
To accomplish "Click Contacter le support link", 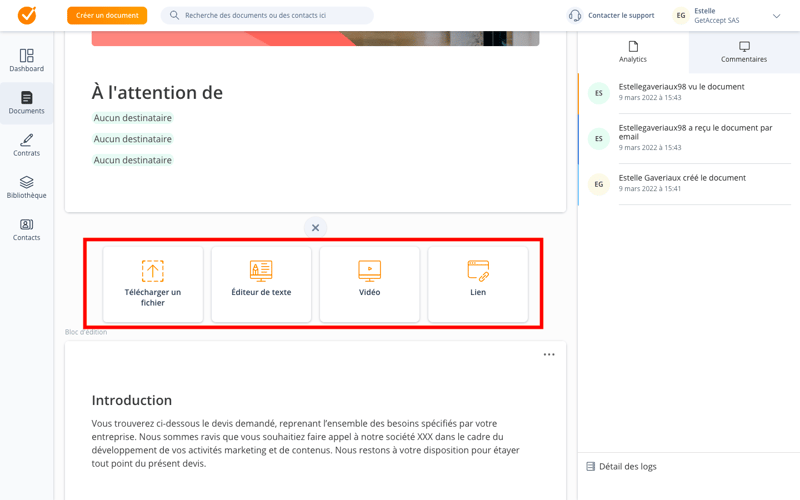I will click(x=621, y=15).
